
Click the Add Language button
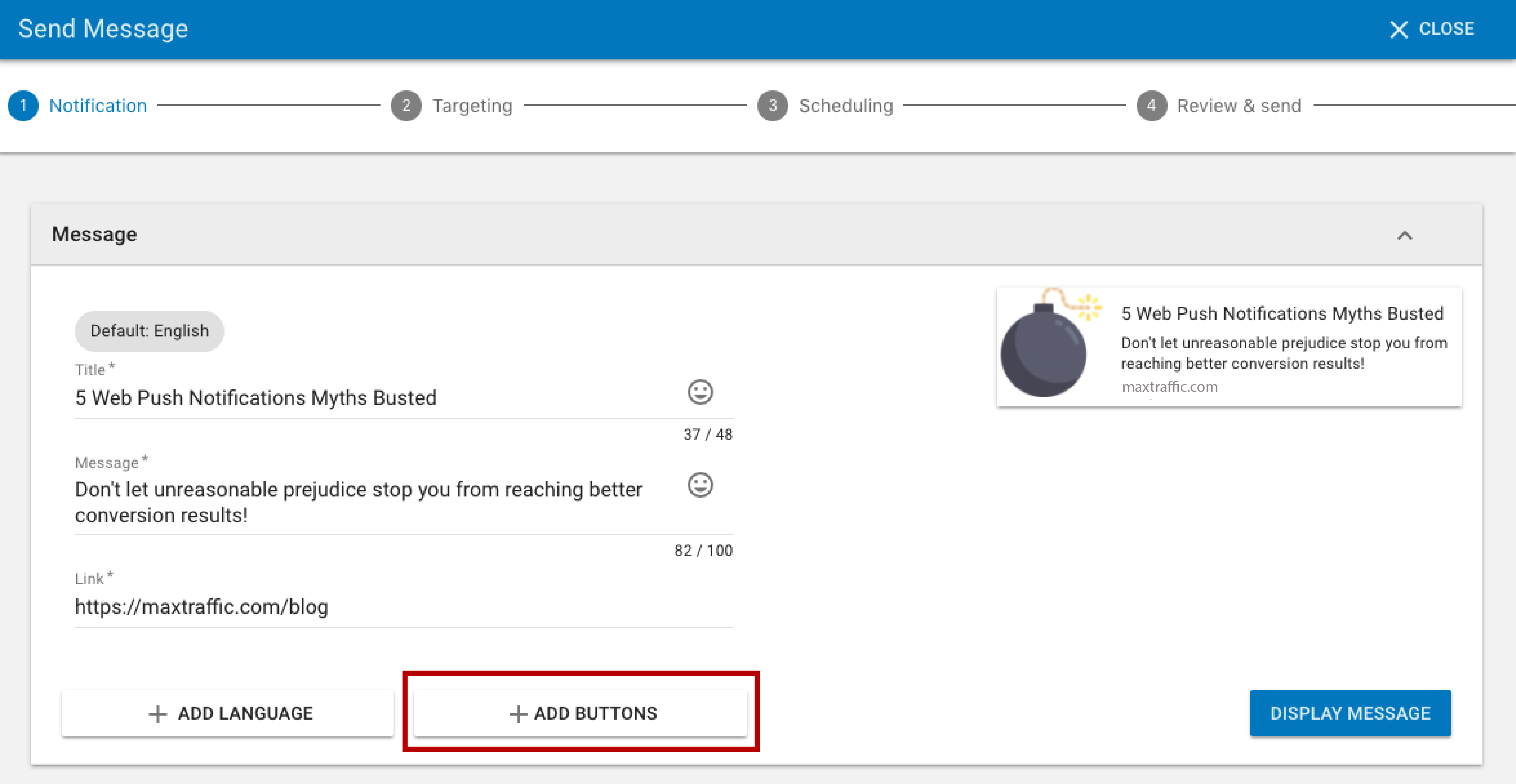pos(227,713)
